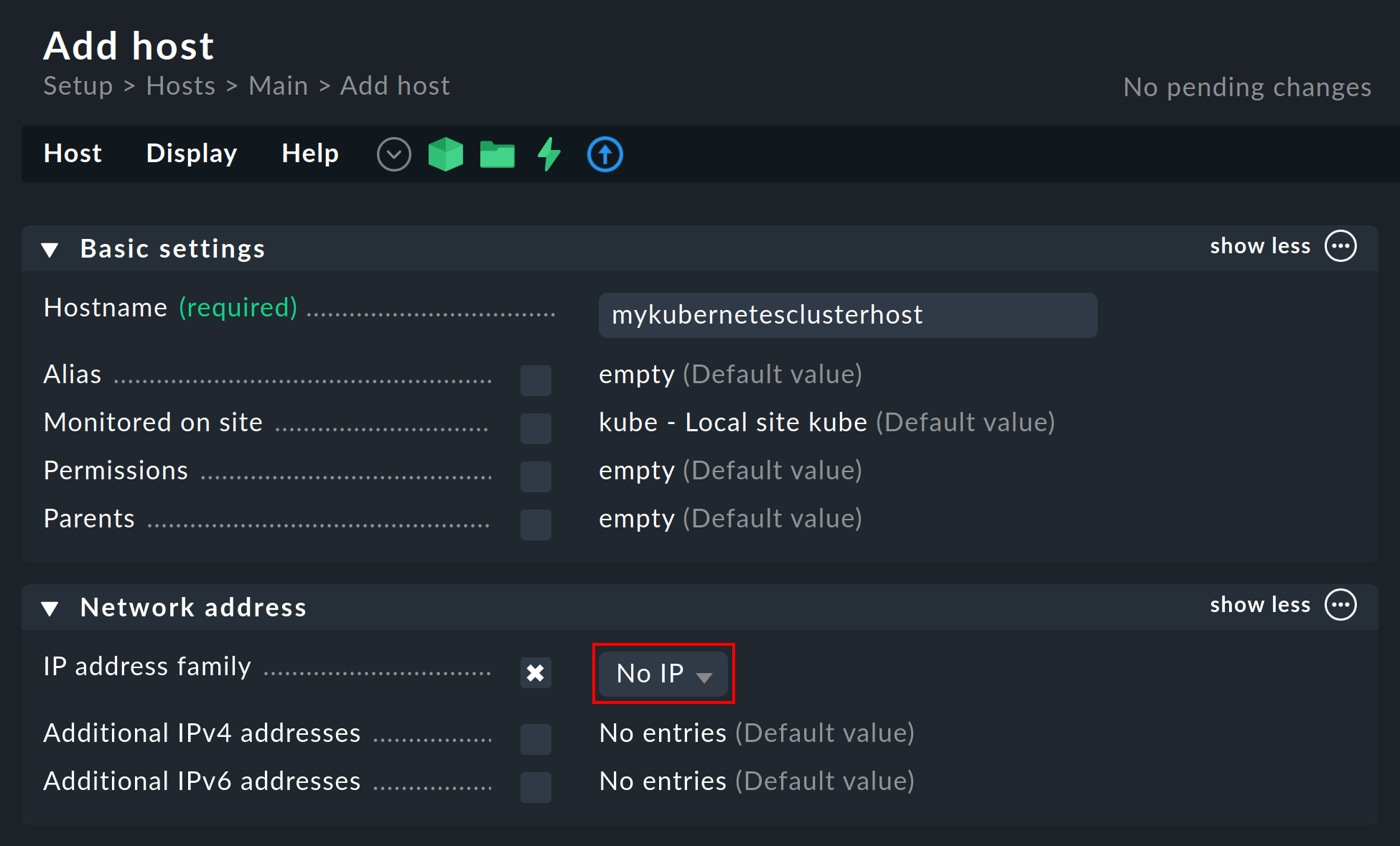Image resolution: width=1400 pixels, height=846 pixels.
Task: Click the green folder icon
Action: 497,155
